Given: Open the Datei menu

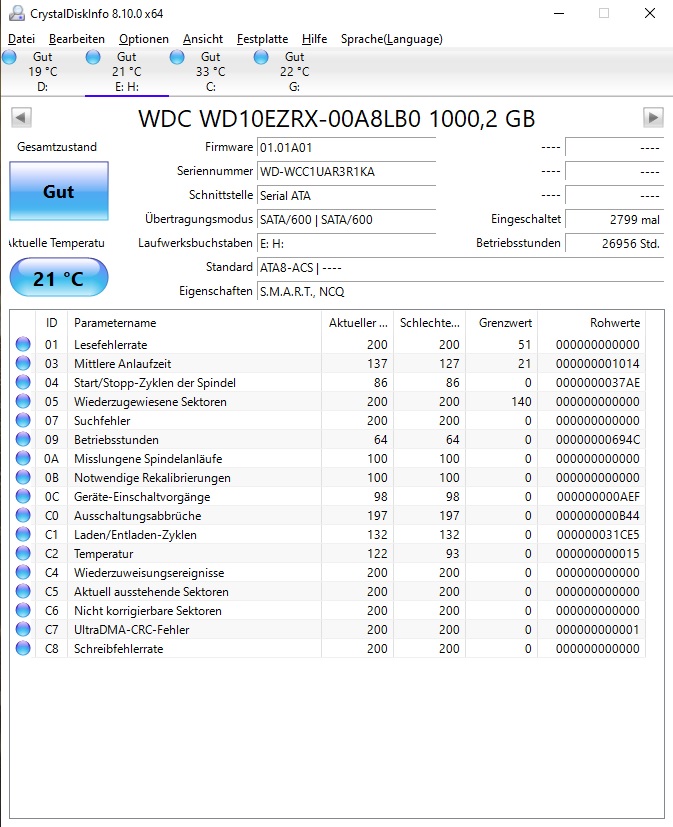Looking at the screenshot, I should tap(21, 39).
